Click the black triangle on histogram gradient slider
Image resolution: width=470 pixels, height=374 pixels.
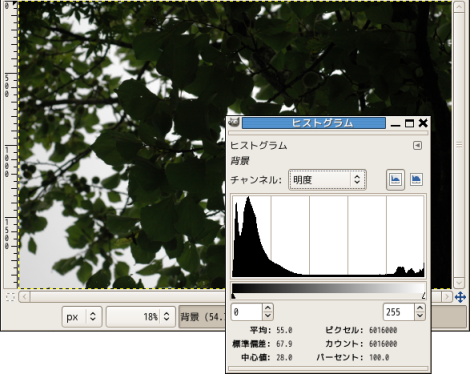233,296
